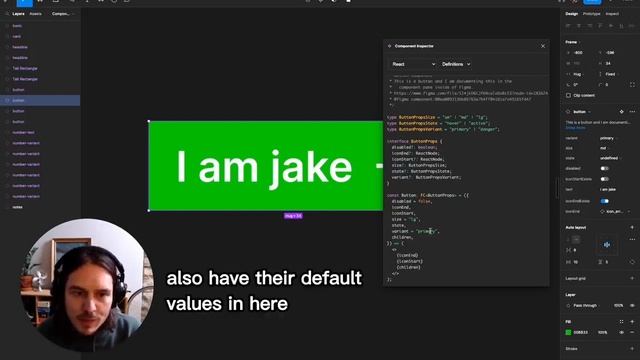Hide the green fill with eye icon
Viewport: 640px width, 360px height.
pyautogui.click(x=621, y=333)
